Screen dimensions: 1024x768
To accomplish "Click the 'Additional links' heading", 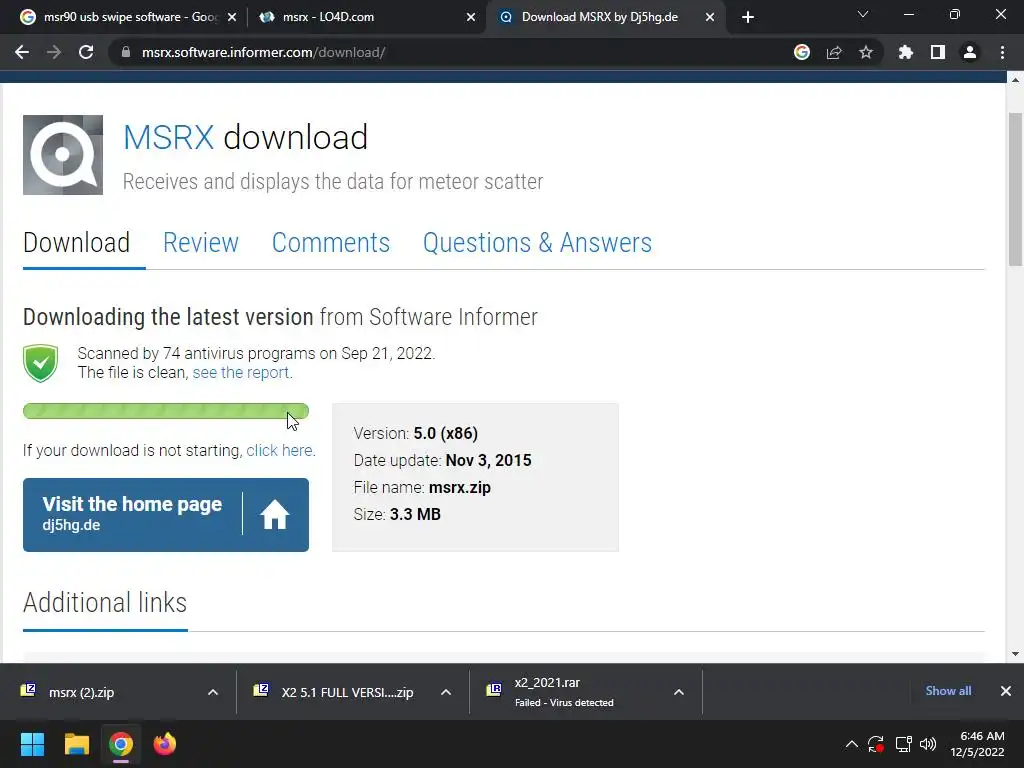I will point(104,602).
